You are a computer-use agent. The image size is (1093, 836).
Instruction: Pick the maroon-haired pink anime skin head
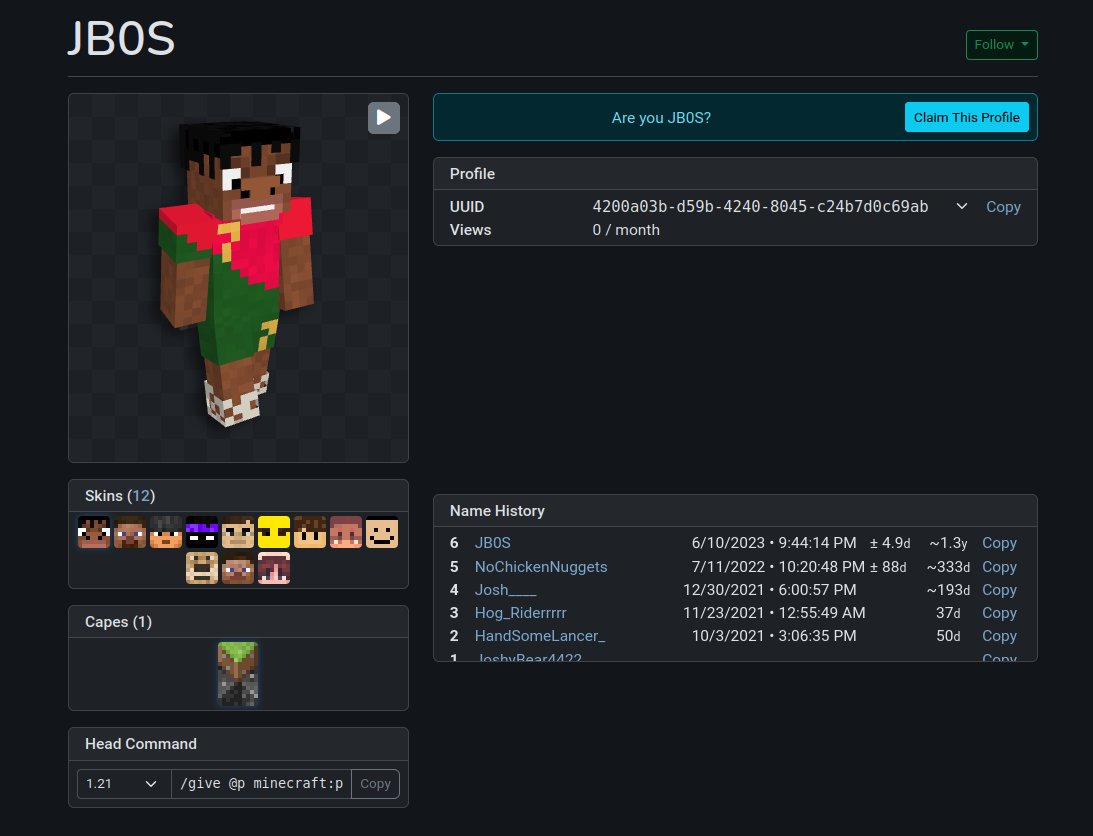point(274,568)
